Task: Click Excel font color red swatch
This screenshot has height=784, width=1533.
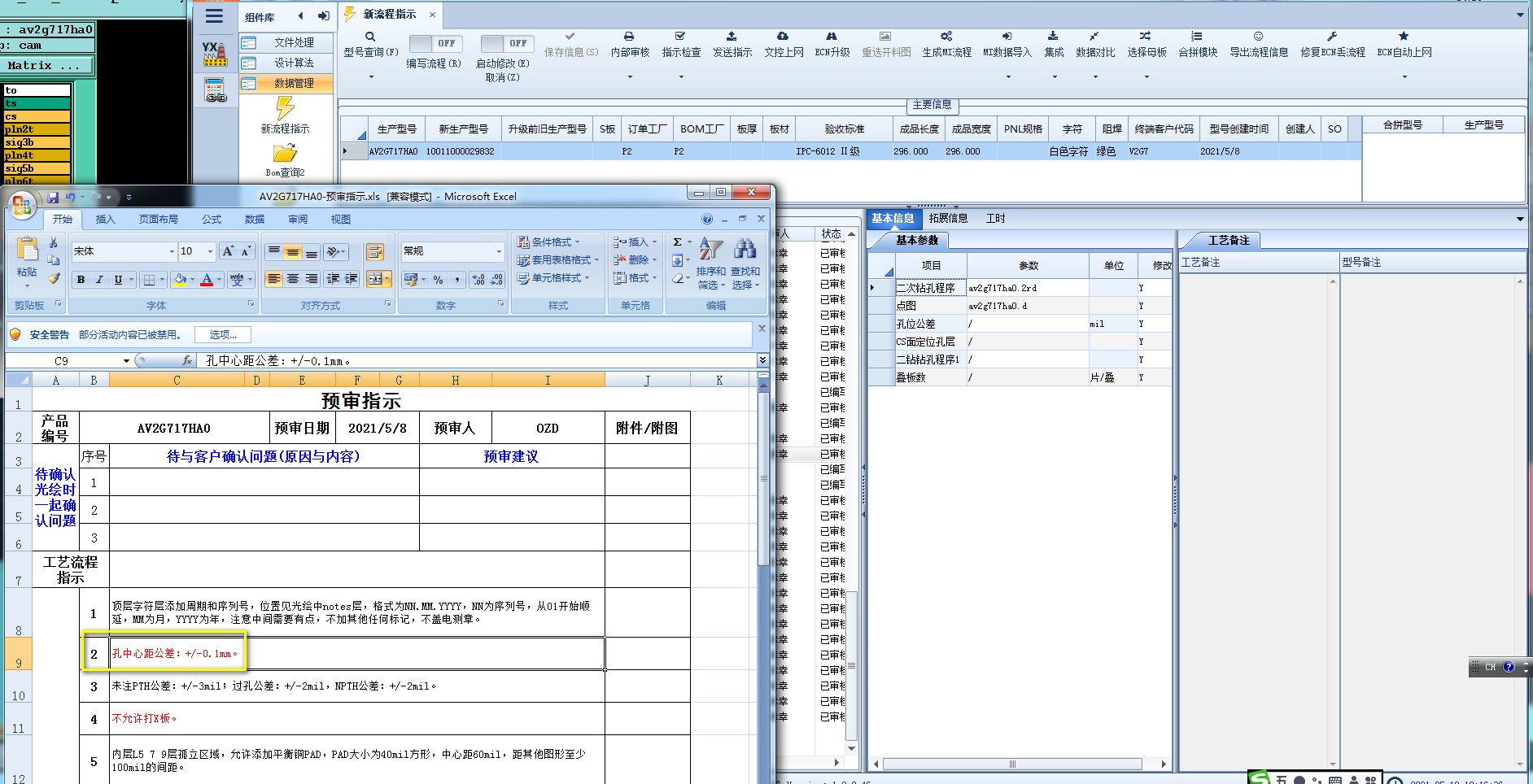Action: click(207, 280)
